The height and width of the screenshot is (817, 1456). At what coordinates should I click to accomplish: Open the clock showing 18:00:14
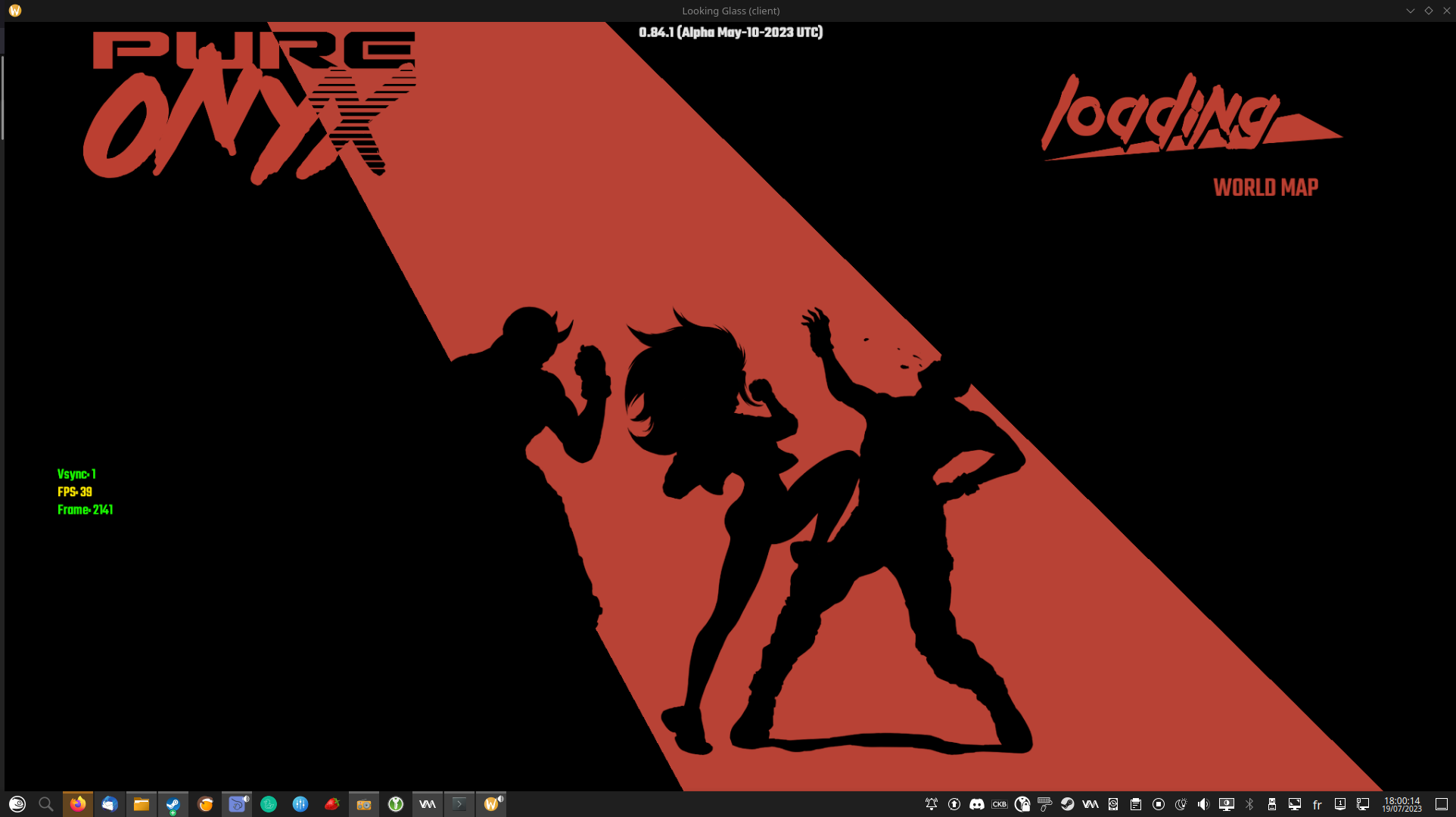(x=1402, y=804)
